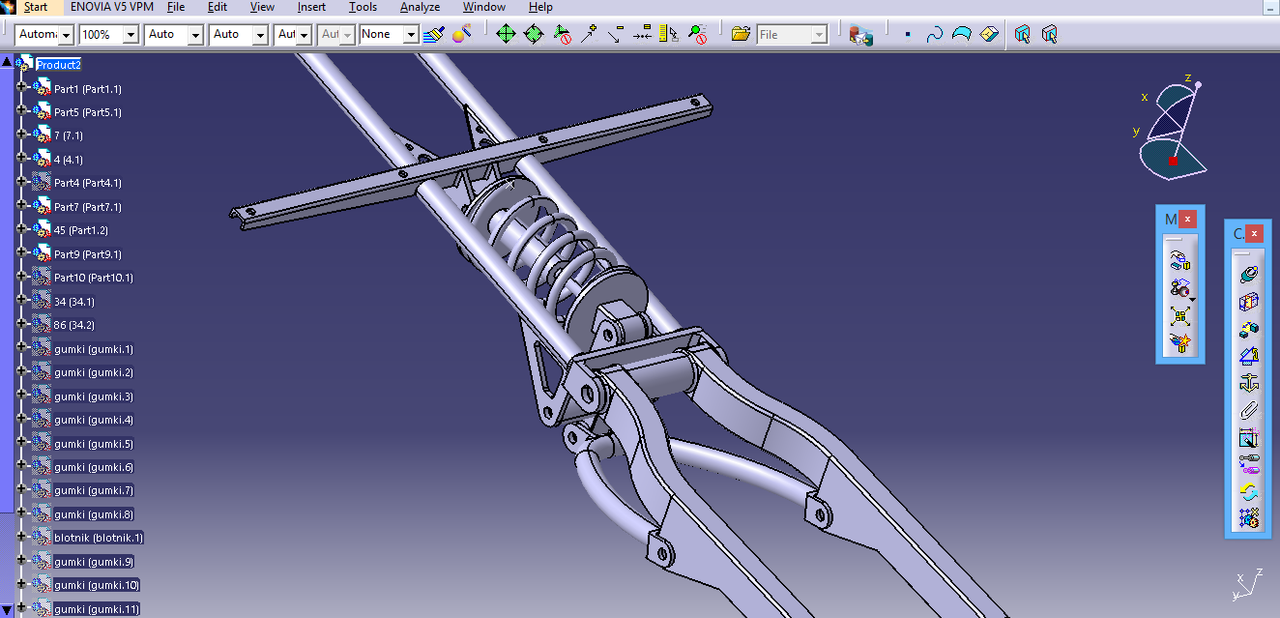This screenshot has width=1280, height=618.
Task: Click the second green four-arrow icon
Action: (x=533, y=34)
